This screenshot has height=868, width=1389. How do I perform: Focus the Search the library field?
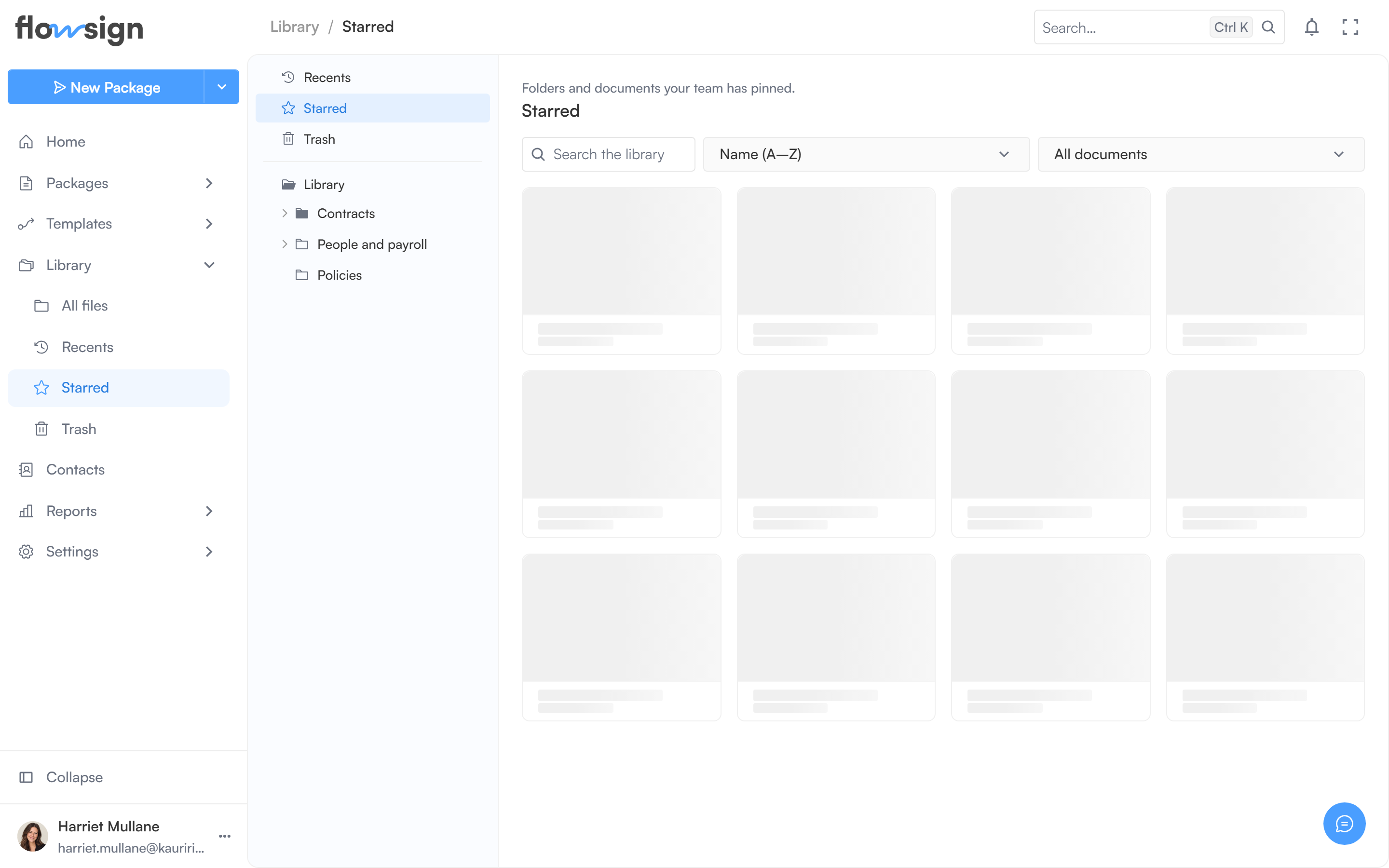608,154
